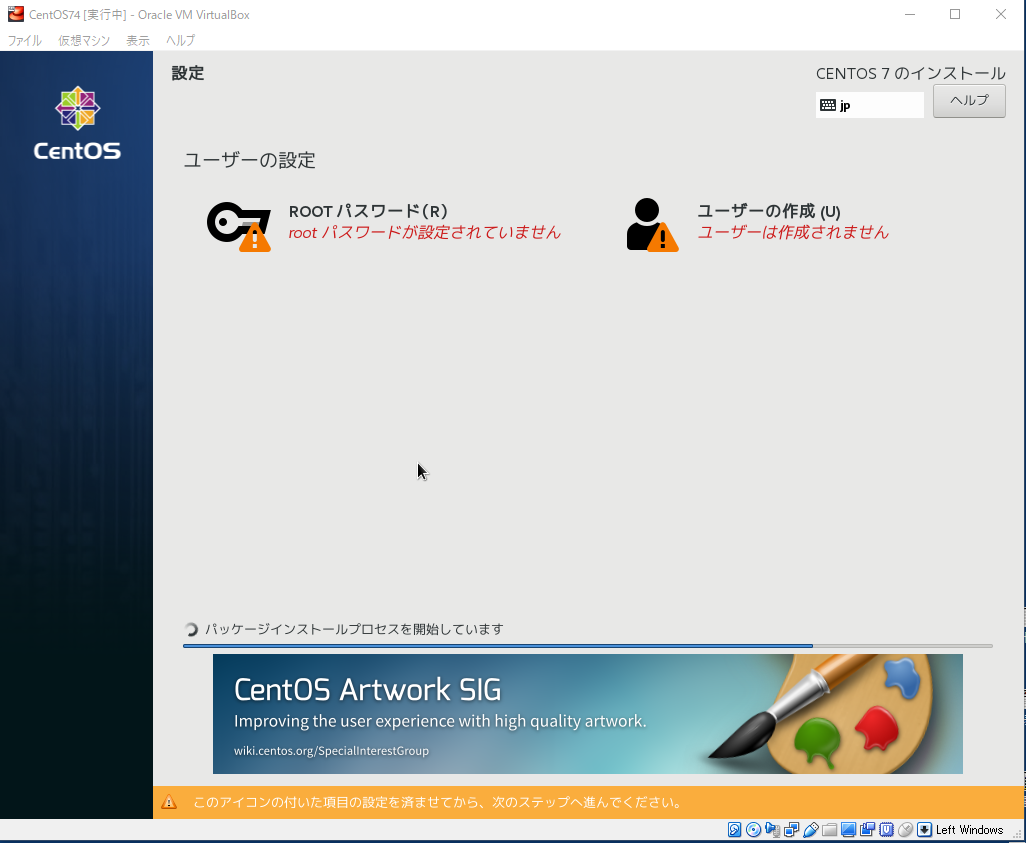1026x843 pixels.
Task: Click the ヘルプ button in installer
Action: (969, 101)
